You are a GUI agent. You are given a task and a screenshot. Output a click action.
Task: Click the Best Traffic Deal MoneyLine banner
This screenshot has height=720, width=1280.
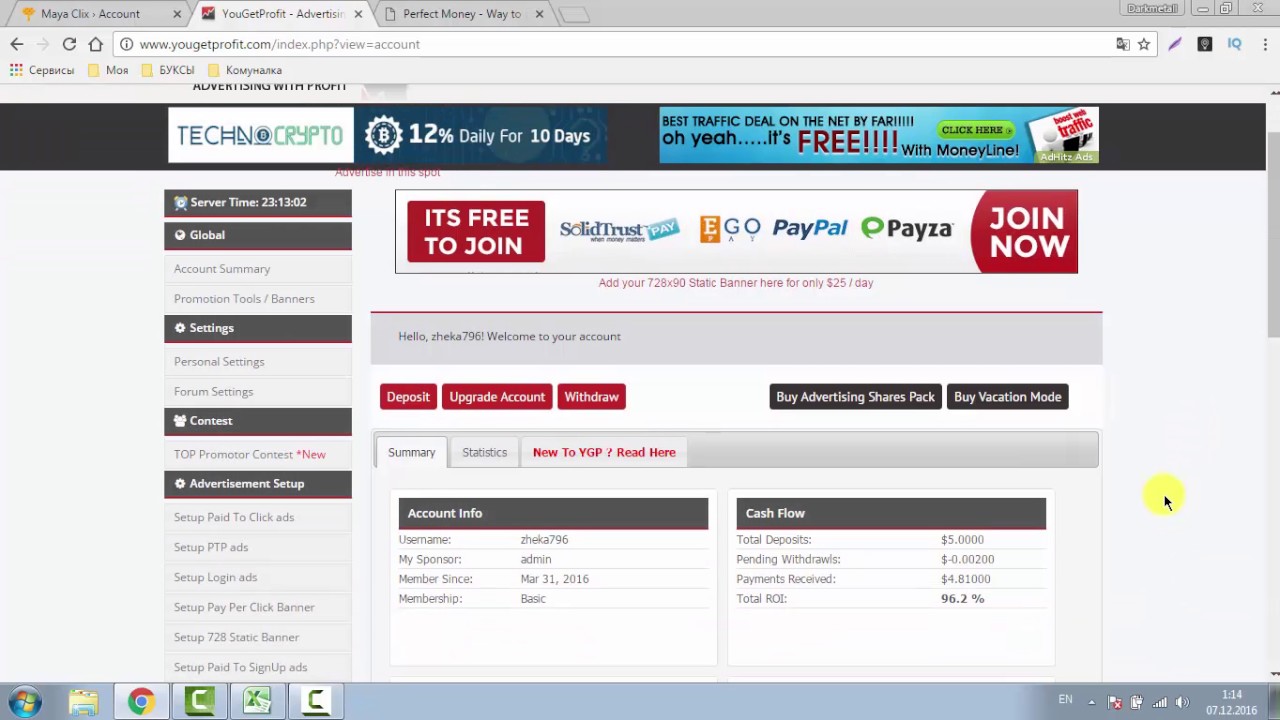[879, 135]
